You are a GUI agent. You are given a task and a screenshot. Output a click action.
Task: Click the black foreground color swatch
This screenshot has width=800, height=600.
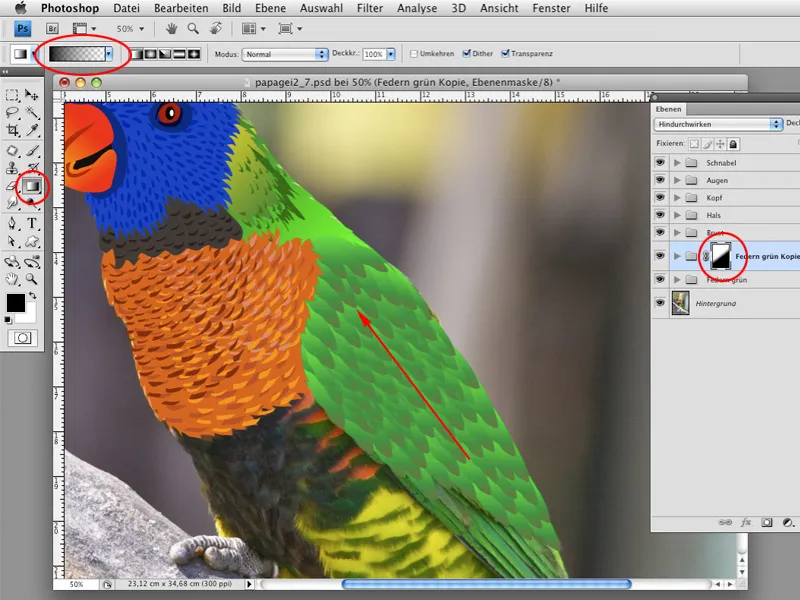(16, 302)
